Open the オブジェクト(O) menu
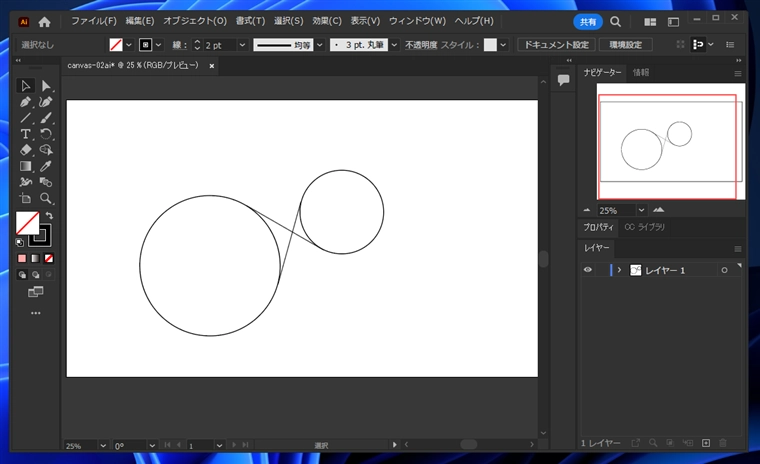The width and height of the screenshot is (760, 464). coord(194,21)
